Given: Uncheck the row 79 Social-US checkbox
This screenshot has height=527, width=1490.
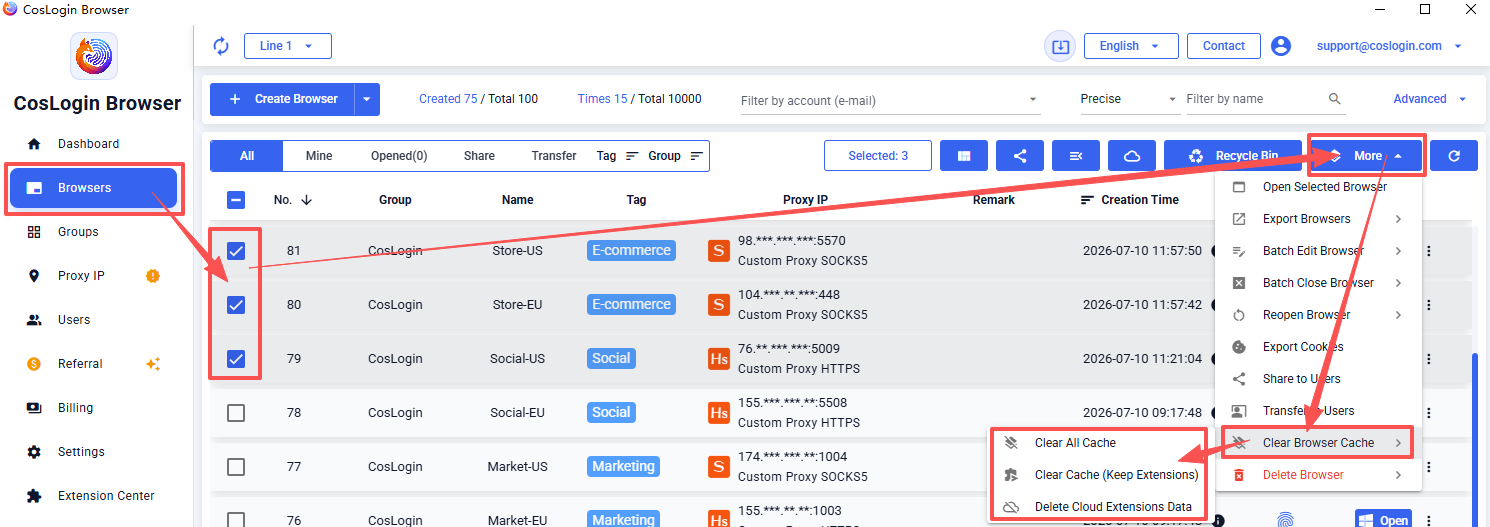Looking at the screenshot, I should pos(236,359).
